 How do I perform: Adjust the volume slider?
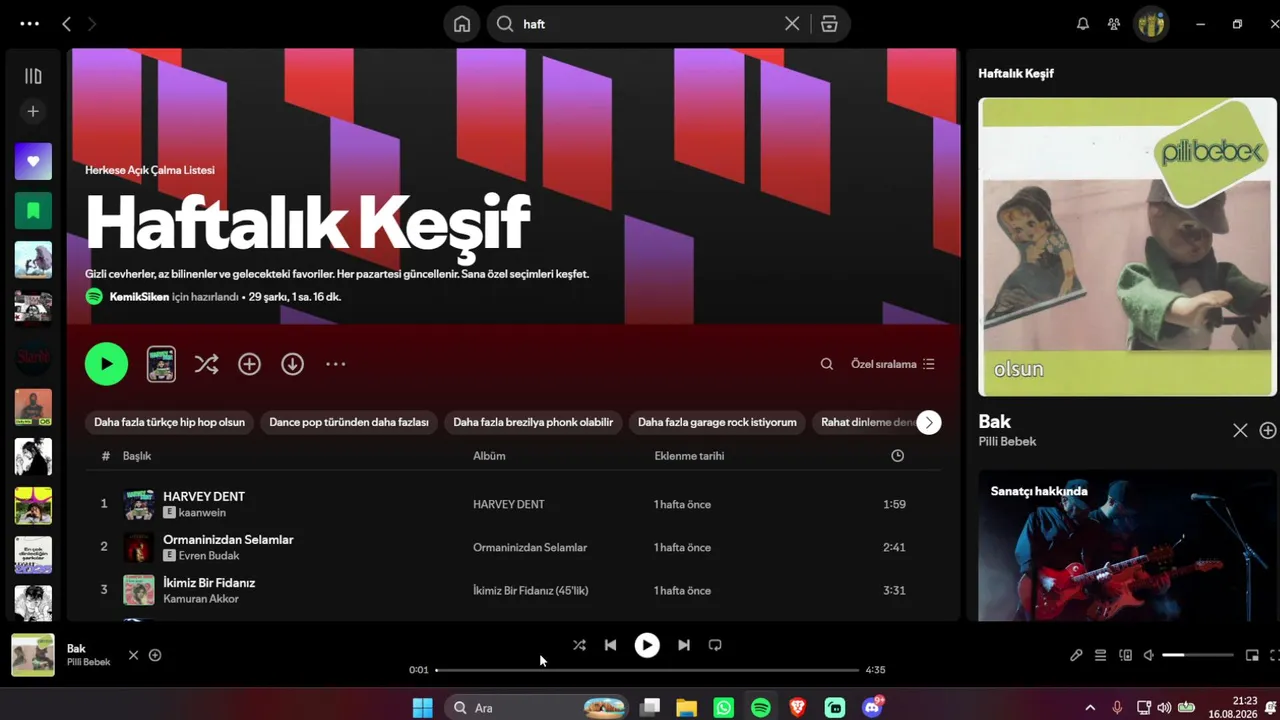[x=1197, y=655]
